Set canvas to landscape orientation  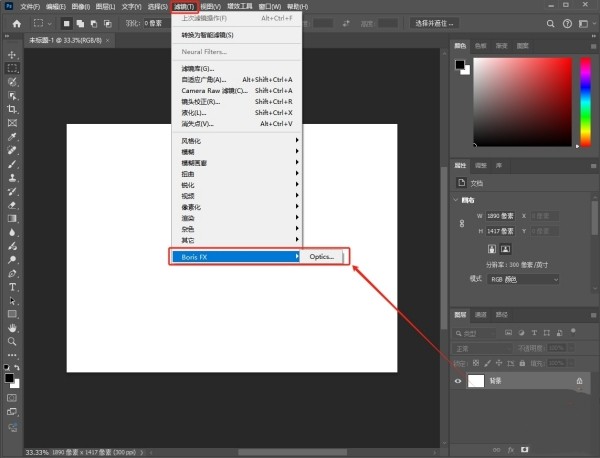pos(506,248)
